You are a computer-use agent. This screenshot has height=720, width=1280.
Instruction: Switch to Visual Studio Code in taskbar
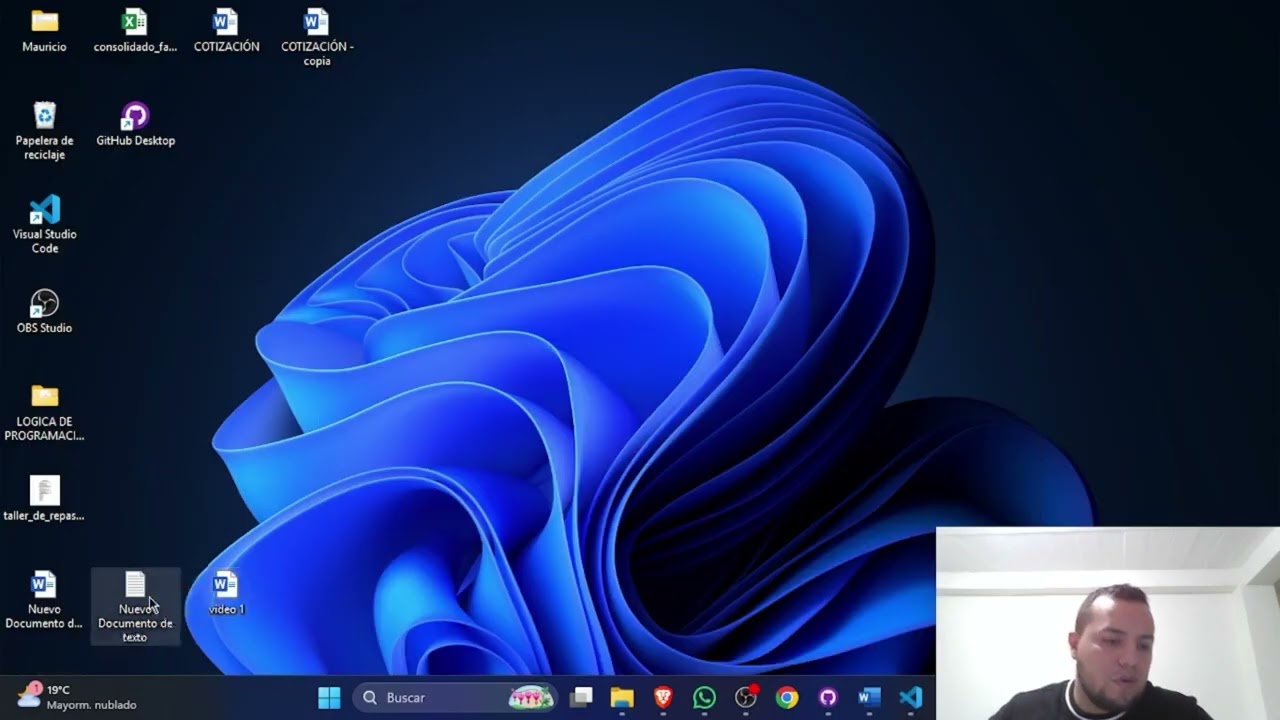910,697
